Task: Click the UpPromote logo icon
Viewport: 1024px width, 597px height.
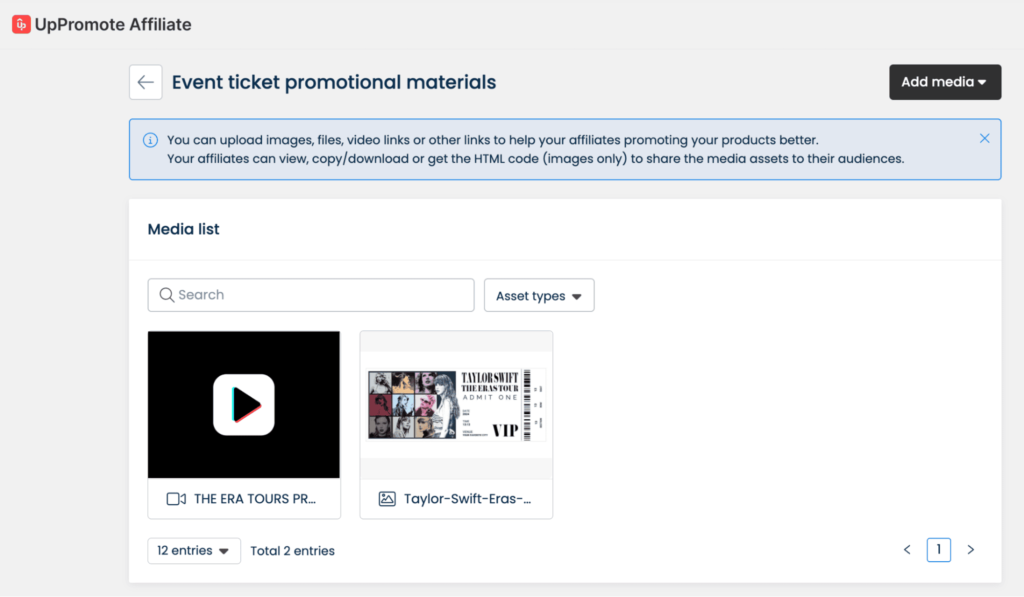Action: click(x=21, y=24)
